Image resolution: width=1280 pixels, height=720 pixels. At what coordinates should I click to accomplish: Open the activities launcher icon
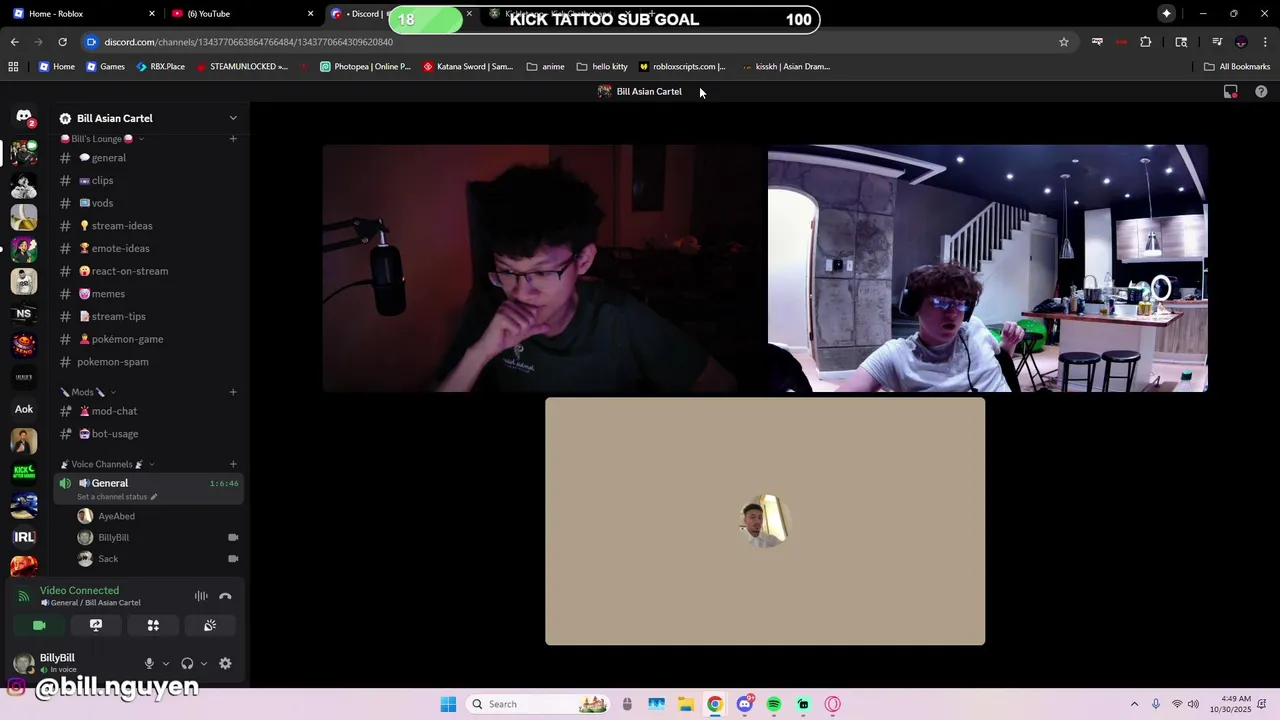click(153, 625)
